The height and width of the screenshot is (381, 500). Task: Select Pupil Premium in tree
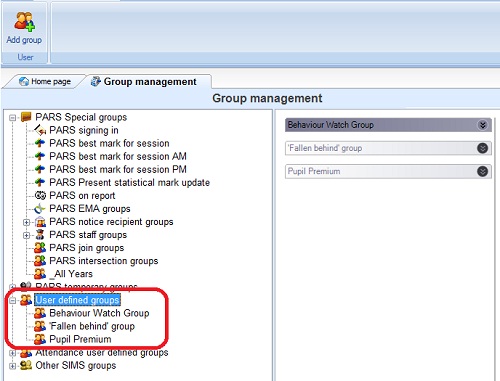pos(80,339)
